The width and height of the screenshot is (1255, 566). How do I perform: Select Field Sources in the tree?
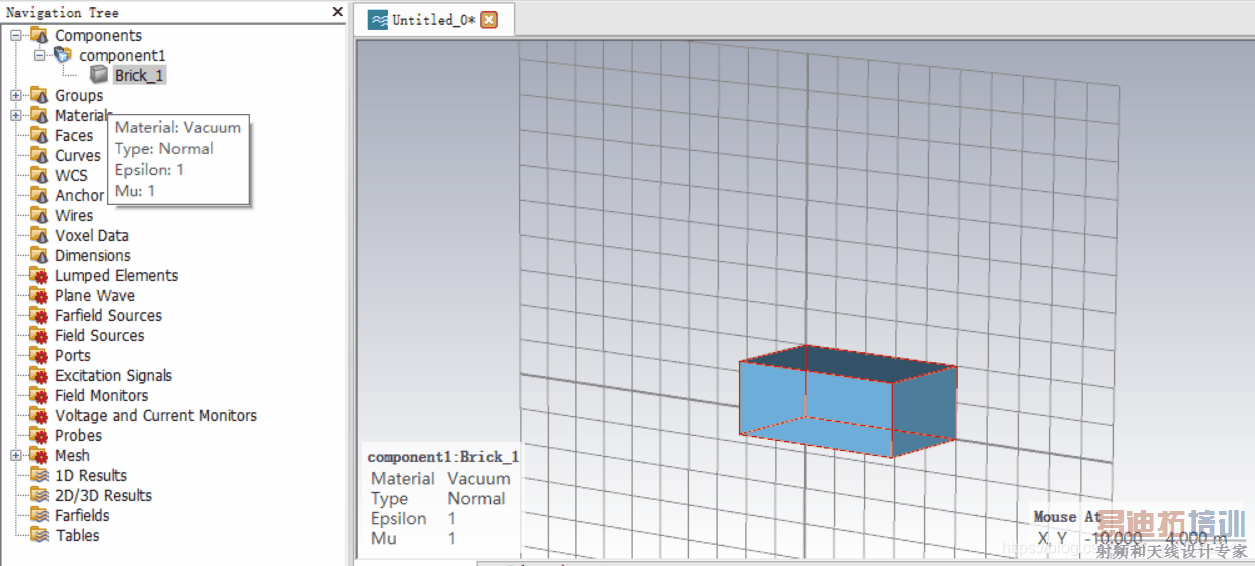pos(100,335)
